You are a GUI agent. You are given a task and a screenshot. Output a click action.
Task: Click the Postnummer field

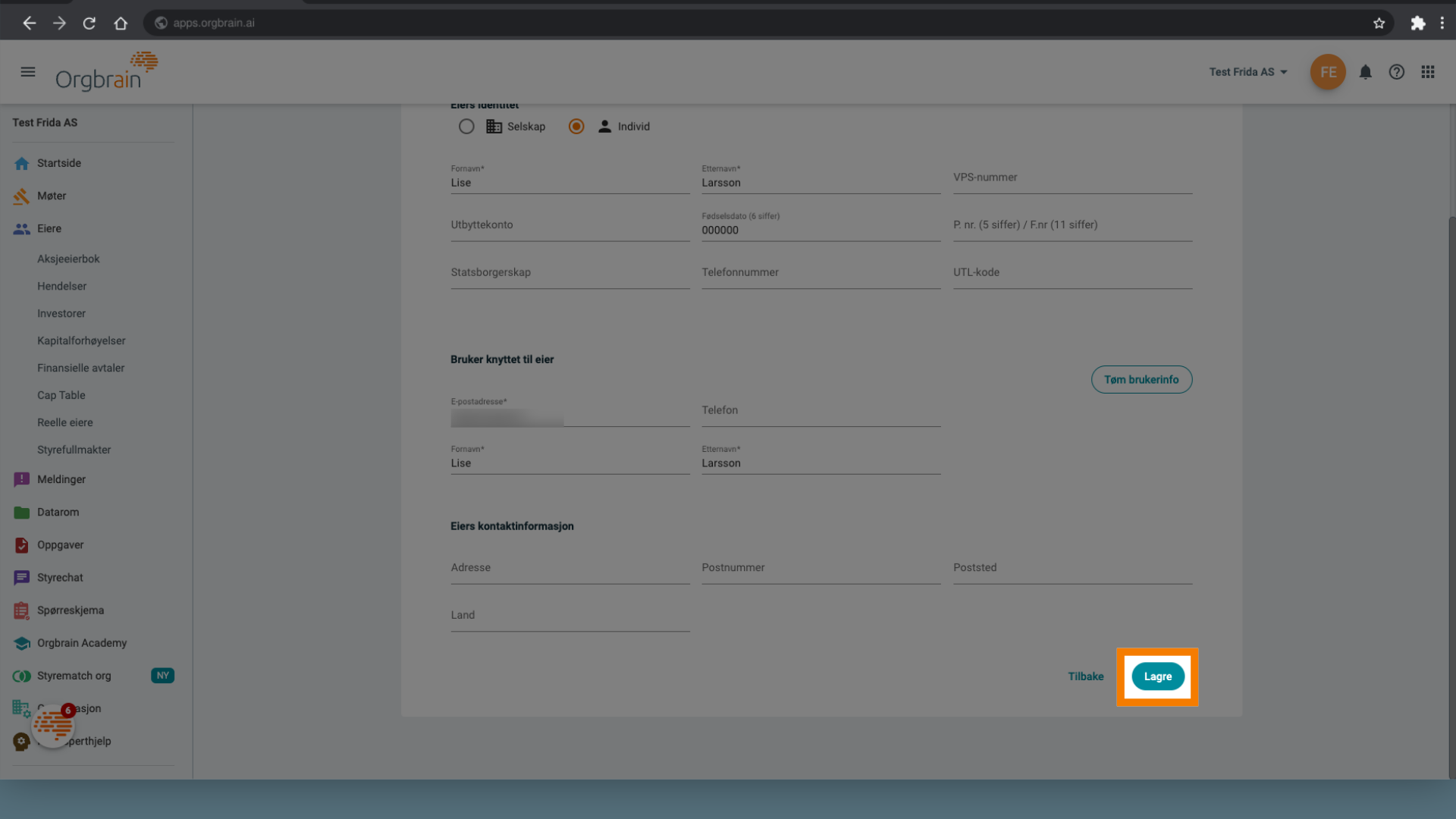[821, 569]
